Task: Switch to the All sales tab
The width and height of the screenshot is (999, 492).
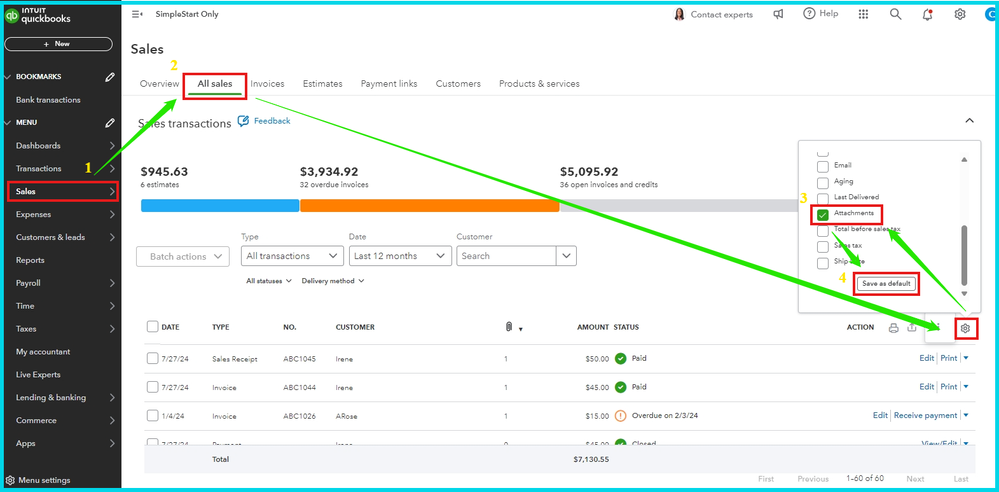Action: [x=215, y=83]
